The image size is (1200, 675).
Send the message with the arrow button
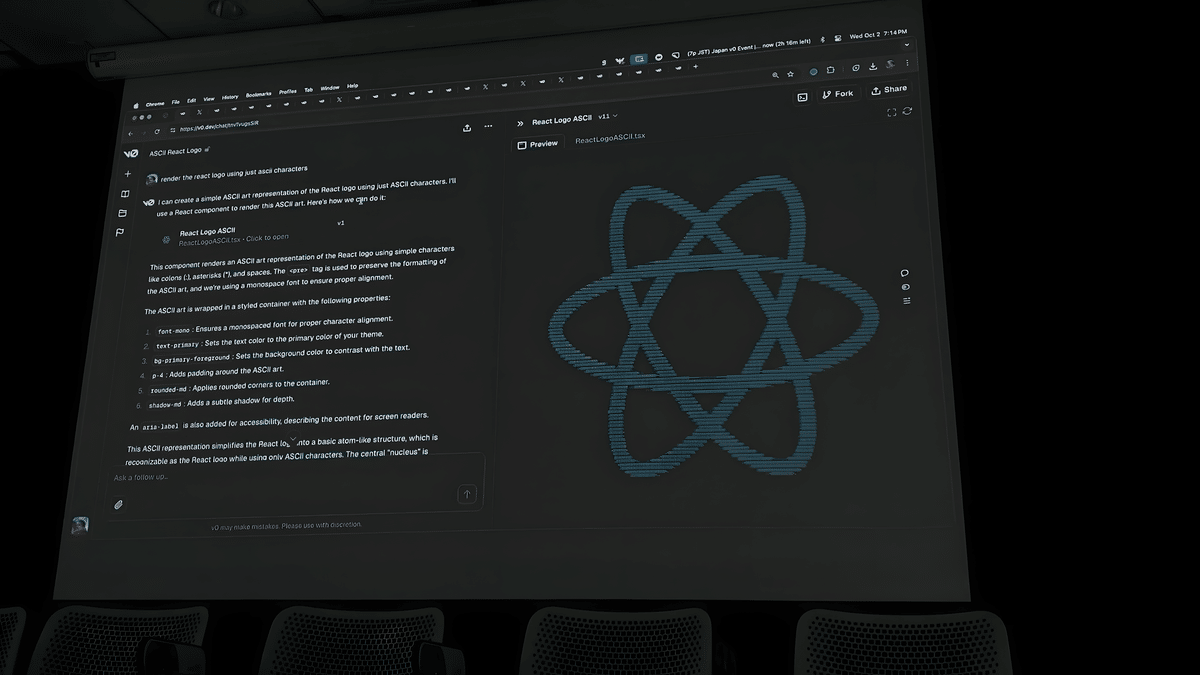[466, 494]
